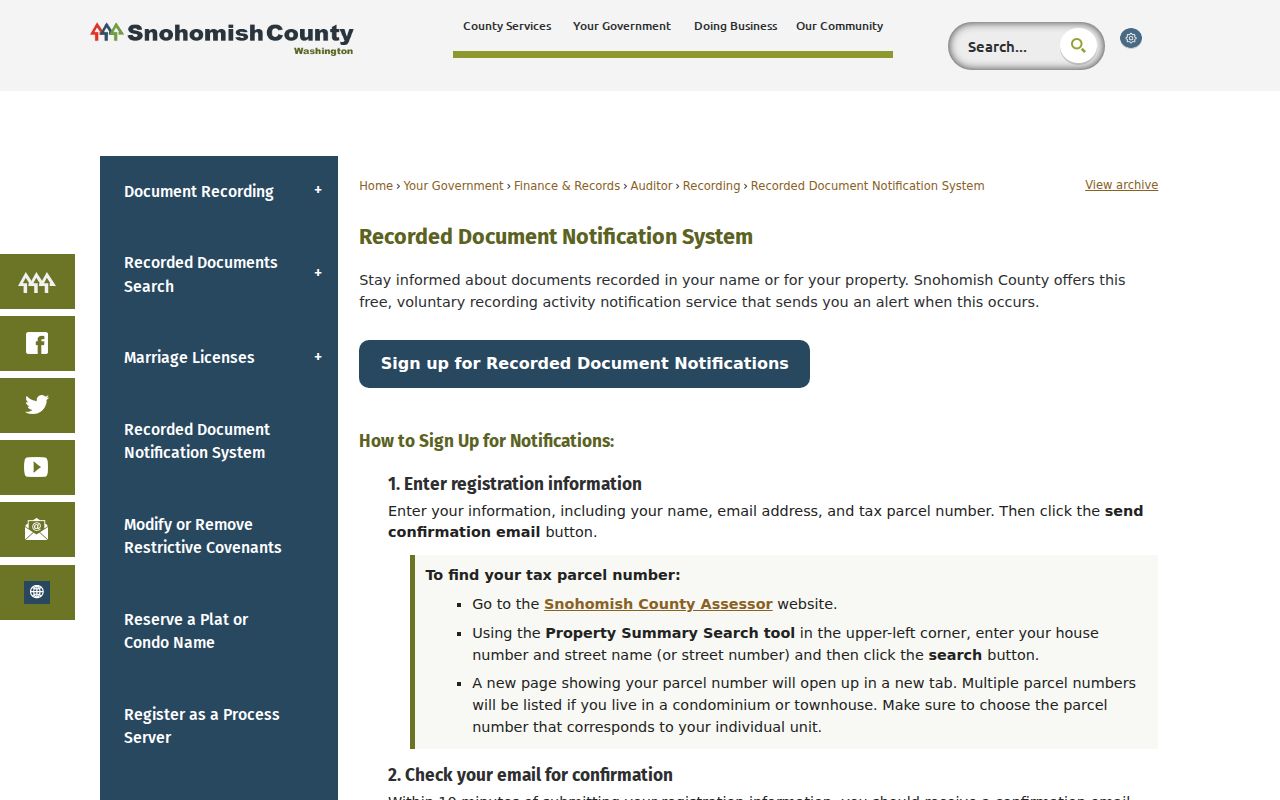Open the YouTube sidebar icon
1280x800 pixels.
(37, 467)
